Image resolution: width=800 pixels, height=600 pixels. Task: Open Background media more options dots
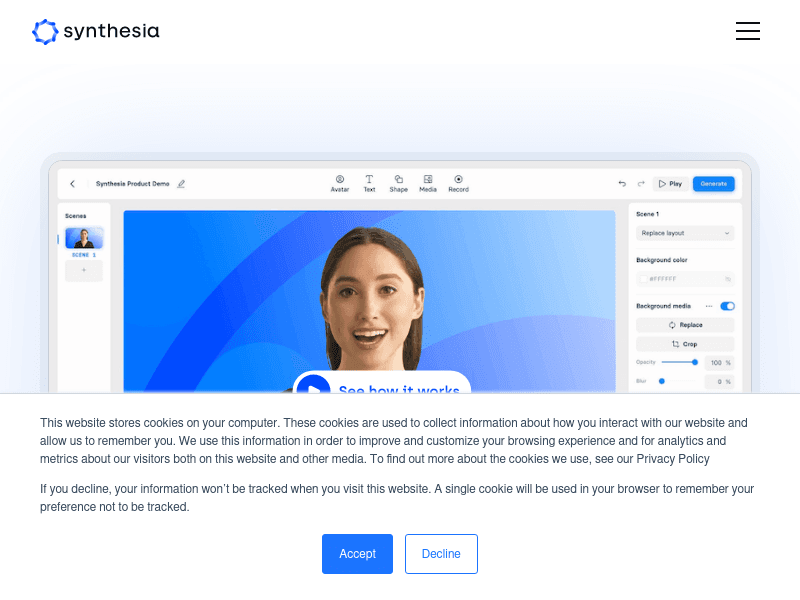pyautogui.click(x=709, y=306)
